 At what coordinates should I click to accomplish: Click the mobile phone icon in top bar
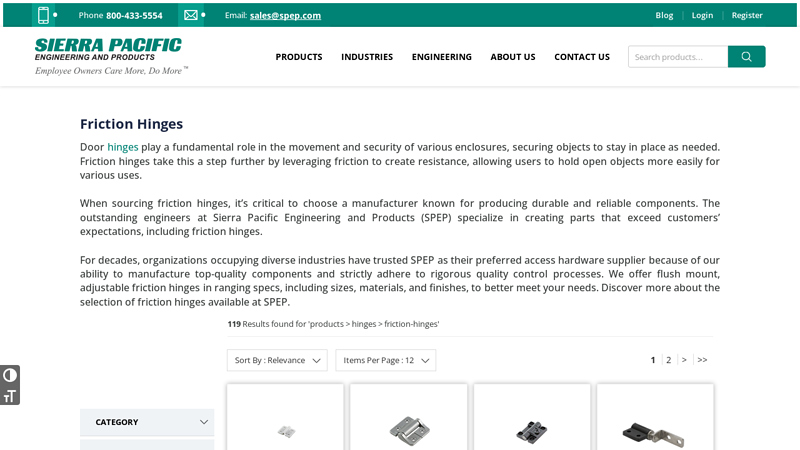tap(43, 15)
